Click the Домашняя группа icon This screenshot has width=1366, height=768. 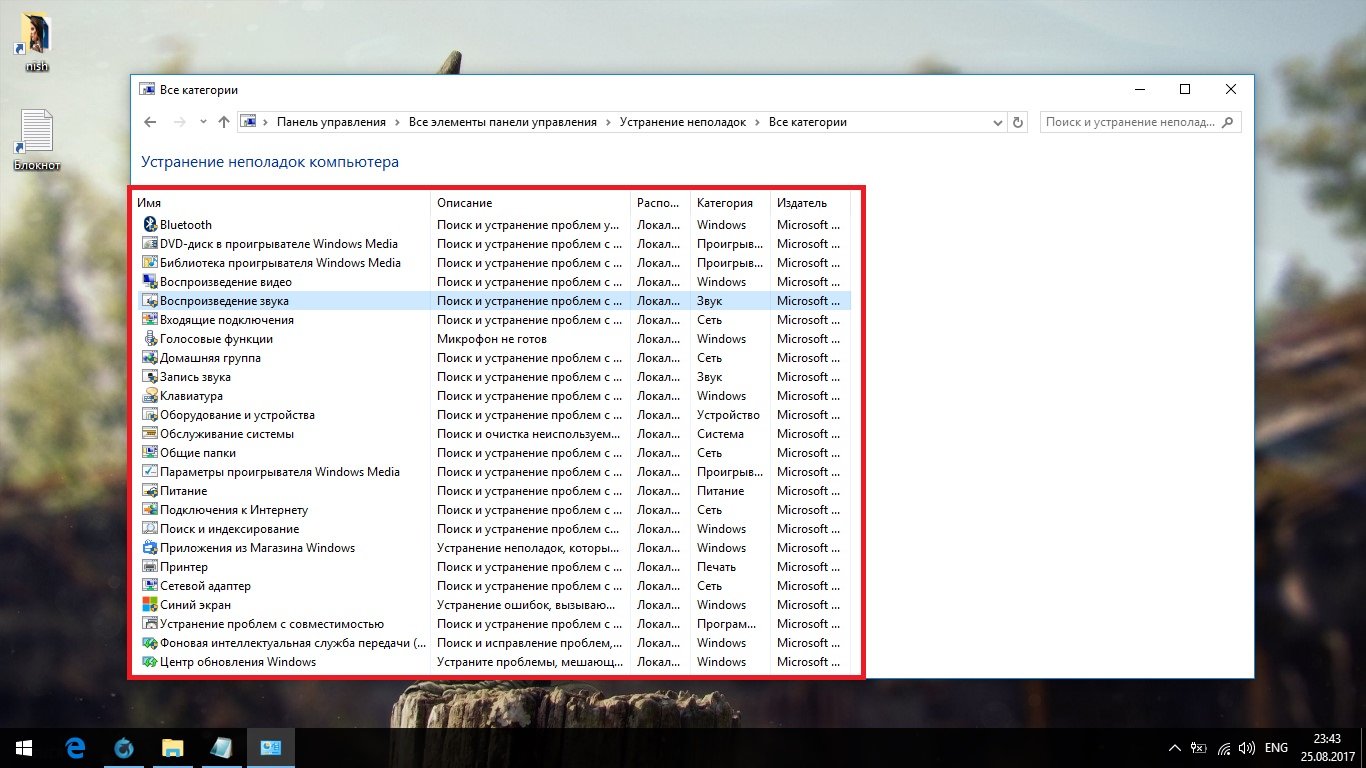click(150, 358)
